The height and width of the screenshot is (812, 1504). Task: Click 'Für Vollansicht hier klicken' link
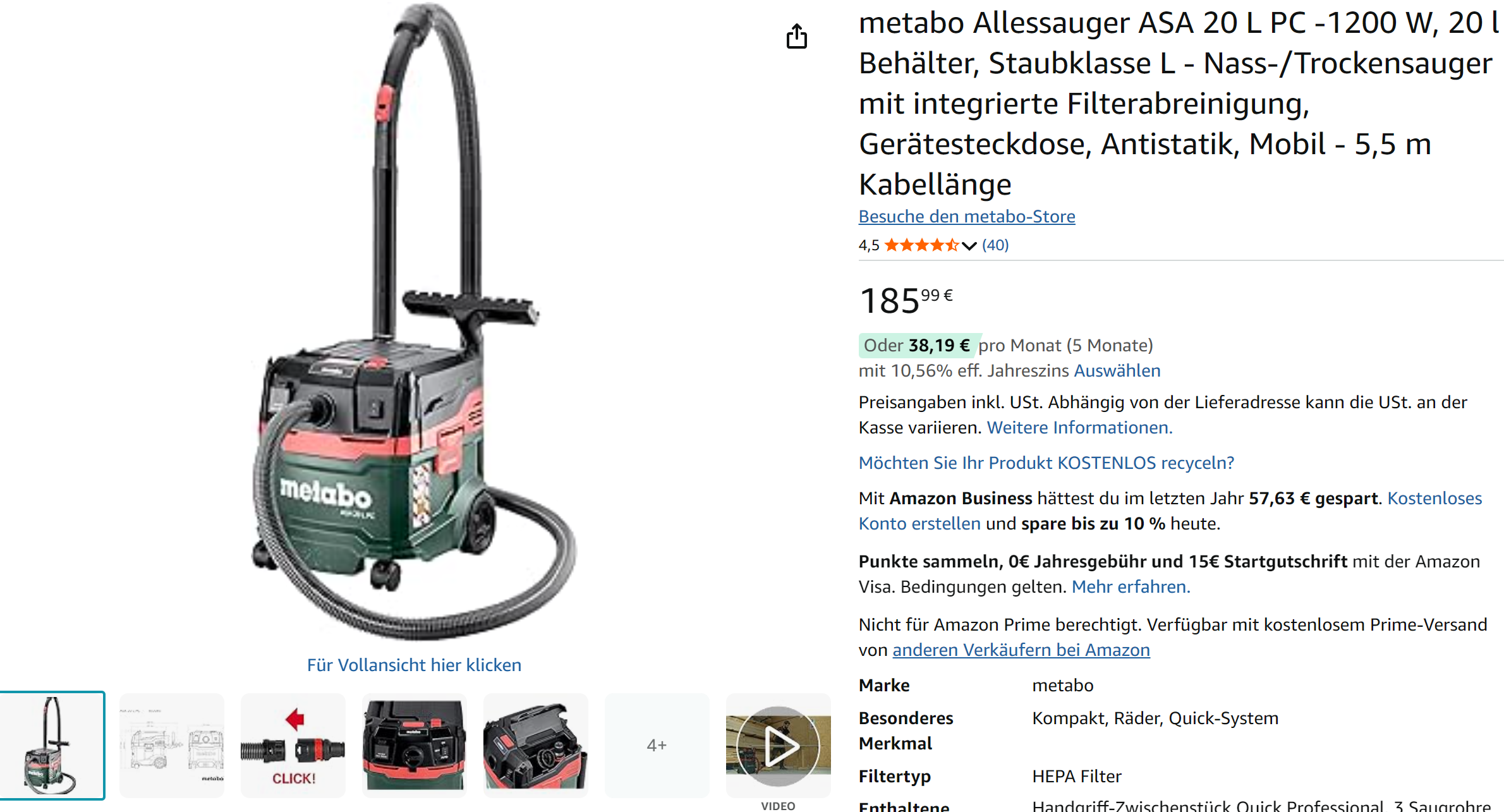coord(414,665)
